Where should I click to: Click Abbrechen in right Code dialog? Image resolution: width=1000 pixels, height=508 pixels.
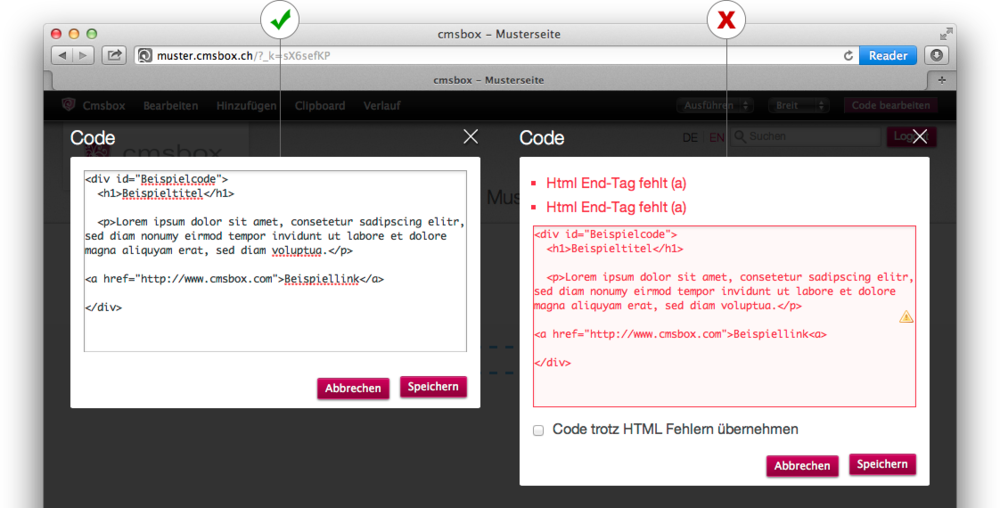(x=802, y=466)
